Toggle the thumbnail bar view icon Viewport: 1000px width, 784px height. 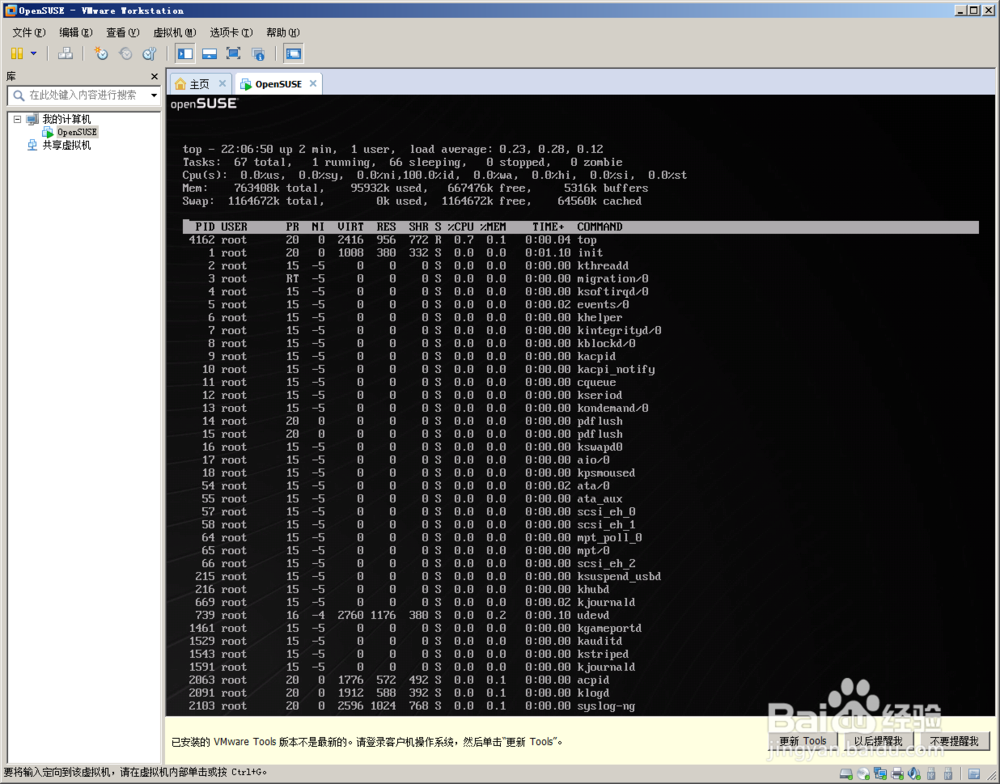click(x=209, y=54)
